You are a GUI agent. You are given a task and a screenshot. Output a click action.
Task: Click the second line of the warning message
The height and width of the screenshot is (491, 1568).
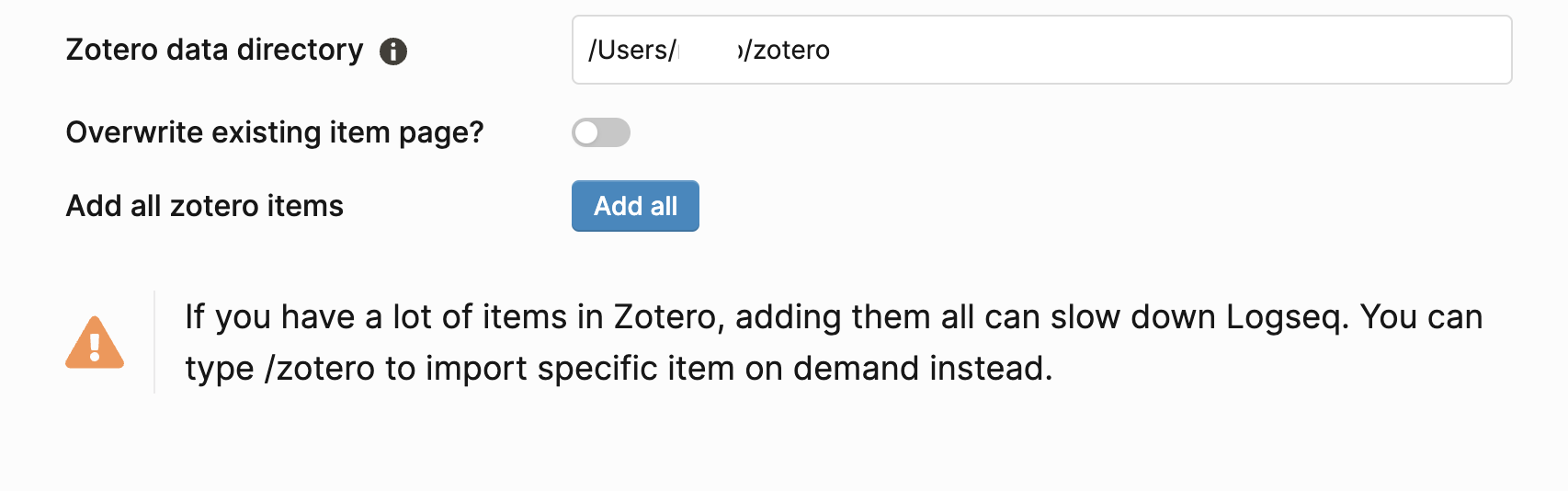coord(619,369)
